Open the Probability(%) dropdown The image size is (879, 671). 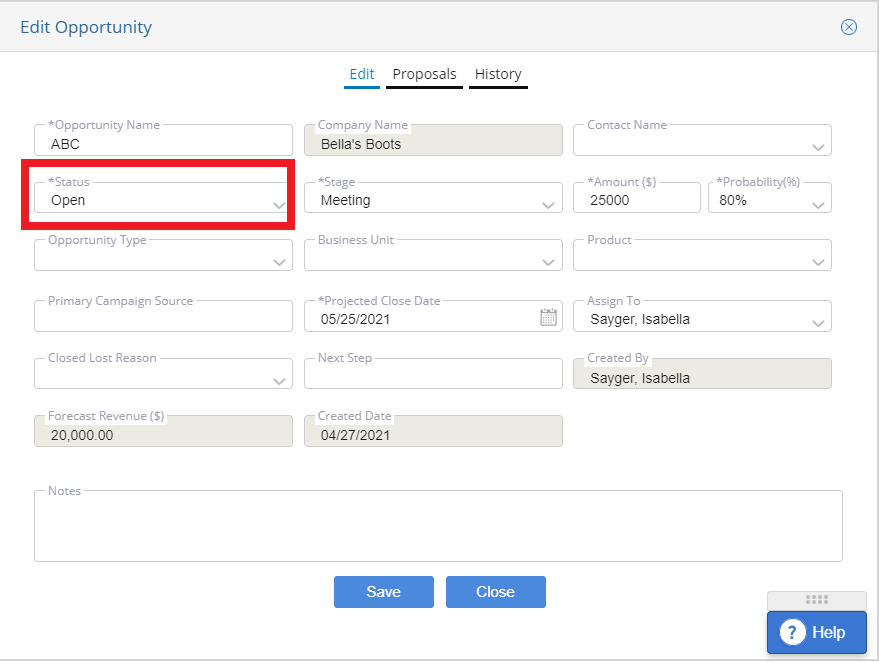click(769, 197)
